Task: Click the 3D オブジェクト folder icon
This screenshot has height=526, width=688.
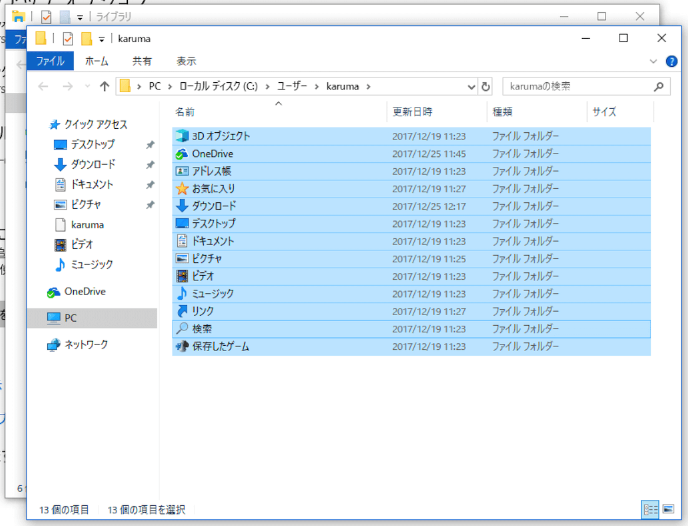Action: pyautogui.click(x=182, y=136)
